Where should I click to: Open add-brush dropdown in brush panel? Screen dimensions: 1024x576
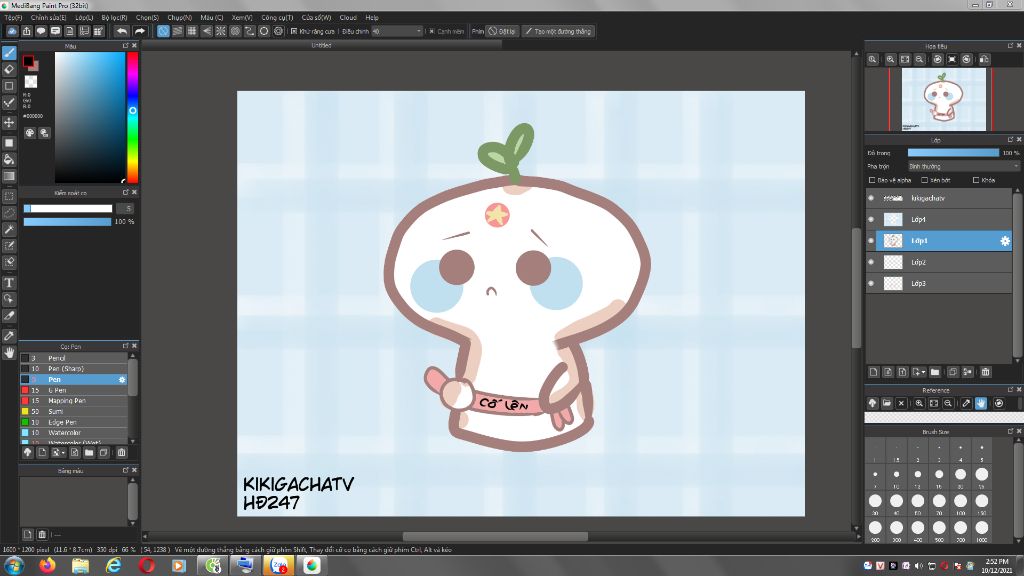pyautogui.click(x=59, y=453)
